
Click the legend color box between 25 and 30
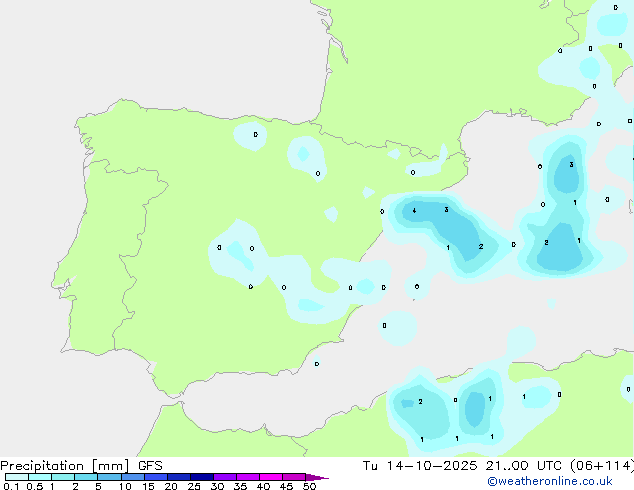[x=202, y=477]
